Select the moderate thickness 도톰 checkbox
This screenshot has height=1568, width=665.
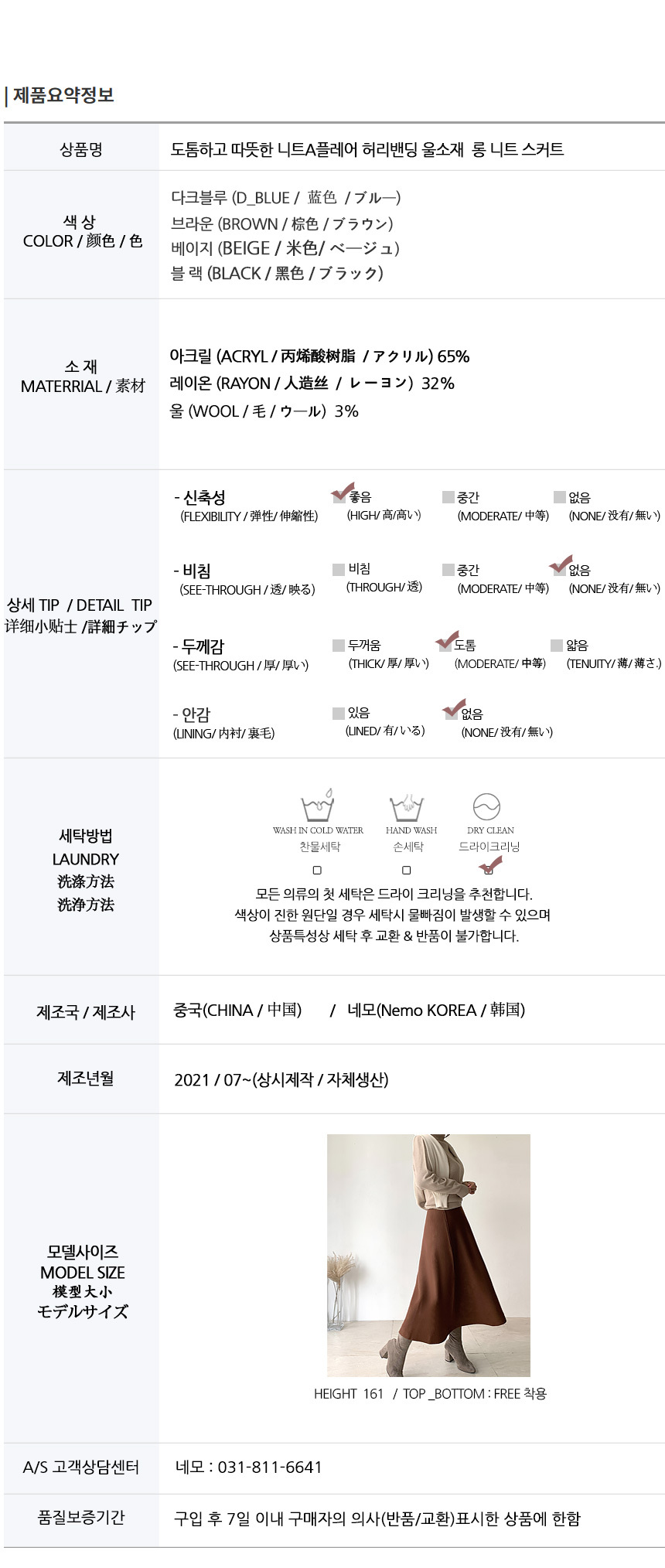[x=445, y=646]
